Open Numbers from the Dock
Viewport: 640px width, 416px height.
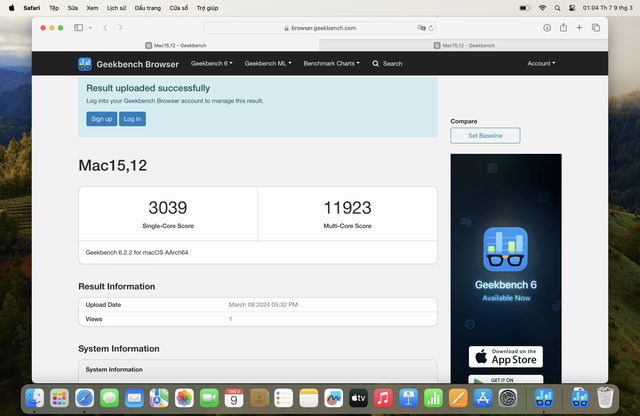[433, 398]
